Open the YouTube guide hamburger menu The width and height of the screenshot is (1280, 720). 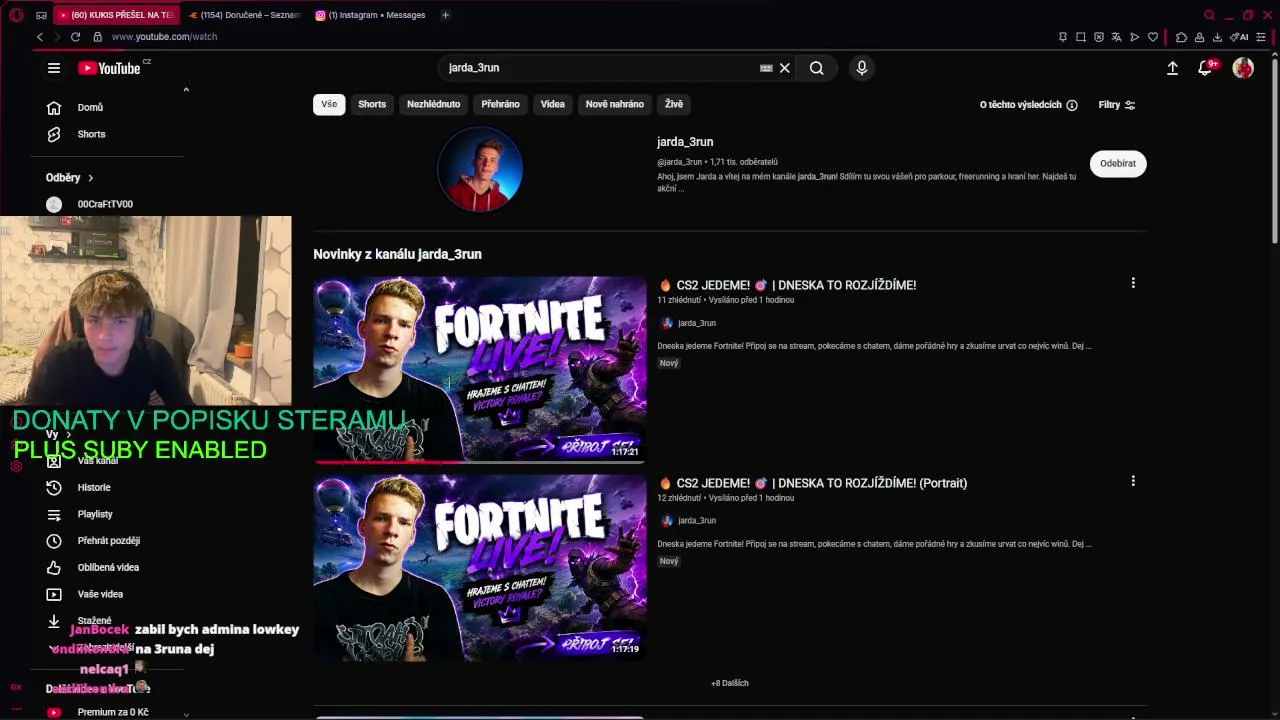point(54,68)
